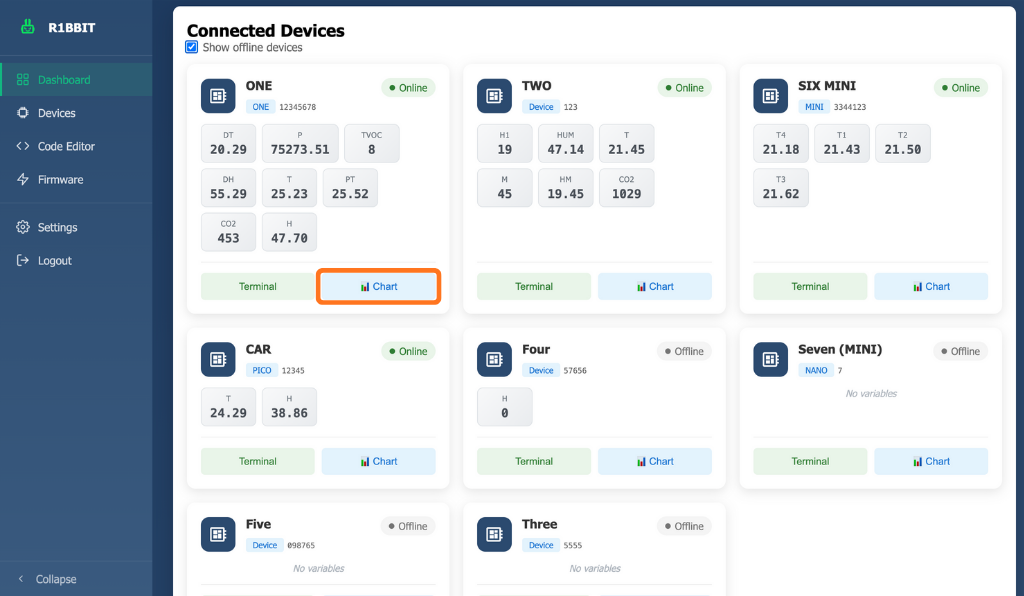Viewport: 1024px width, 596px height.
Task: Click the TWO device chip icon
Action: click(494, 96)
